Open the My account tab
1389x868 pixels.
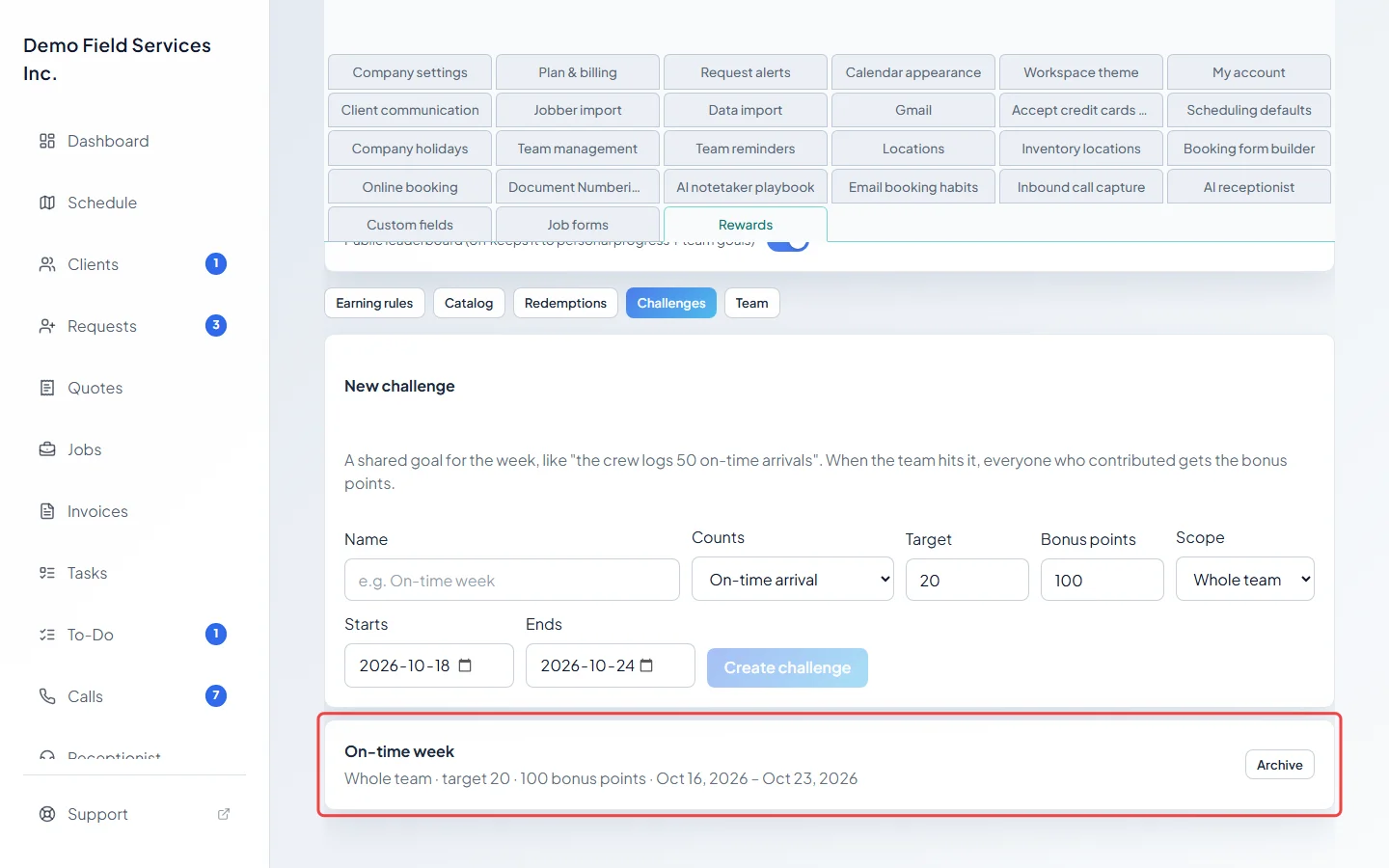click(x=1249, y=72)
